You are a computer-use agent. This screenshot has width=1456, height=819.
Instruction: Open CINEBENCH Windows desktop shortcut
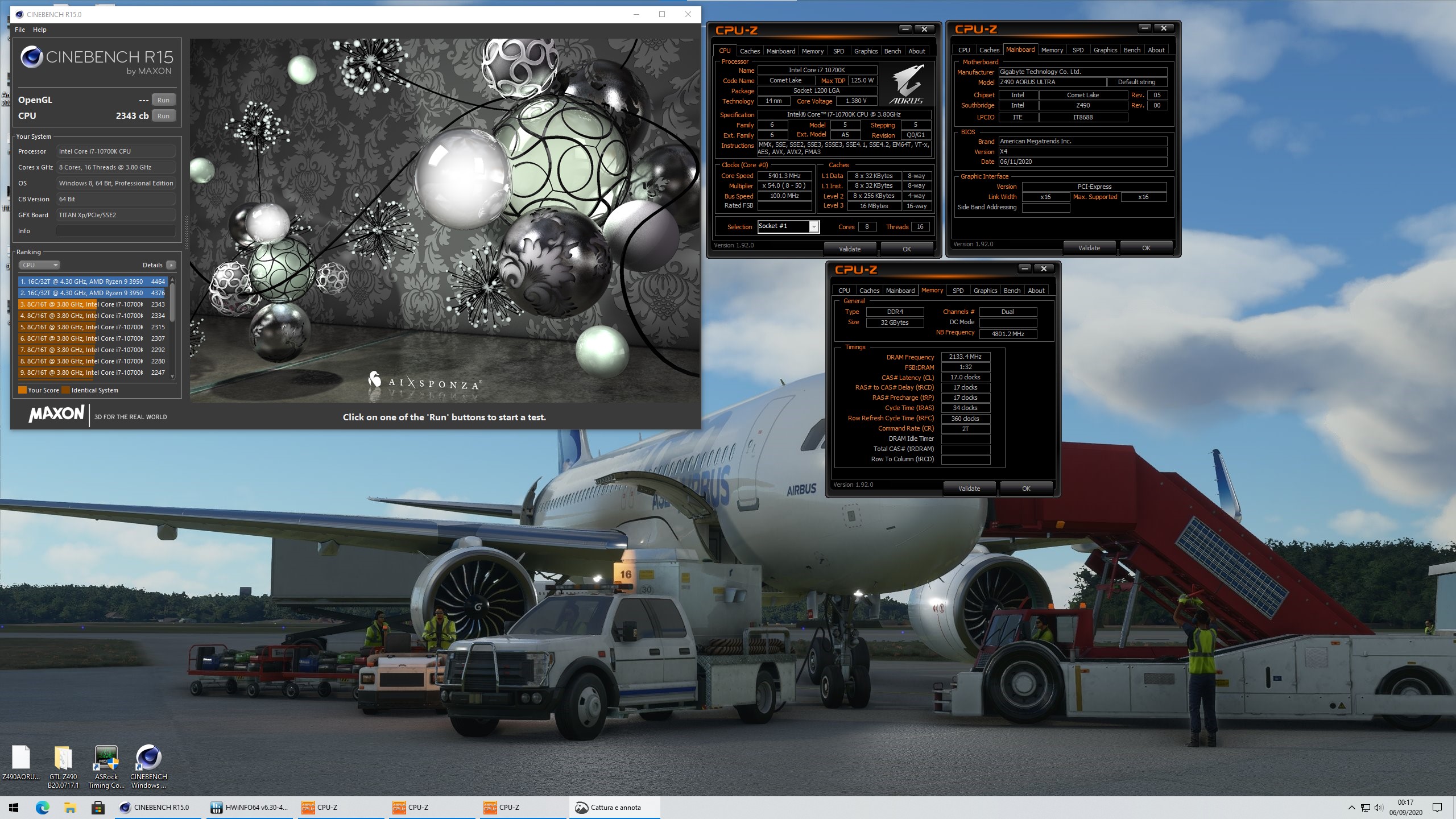tap(148, 767)
